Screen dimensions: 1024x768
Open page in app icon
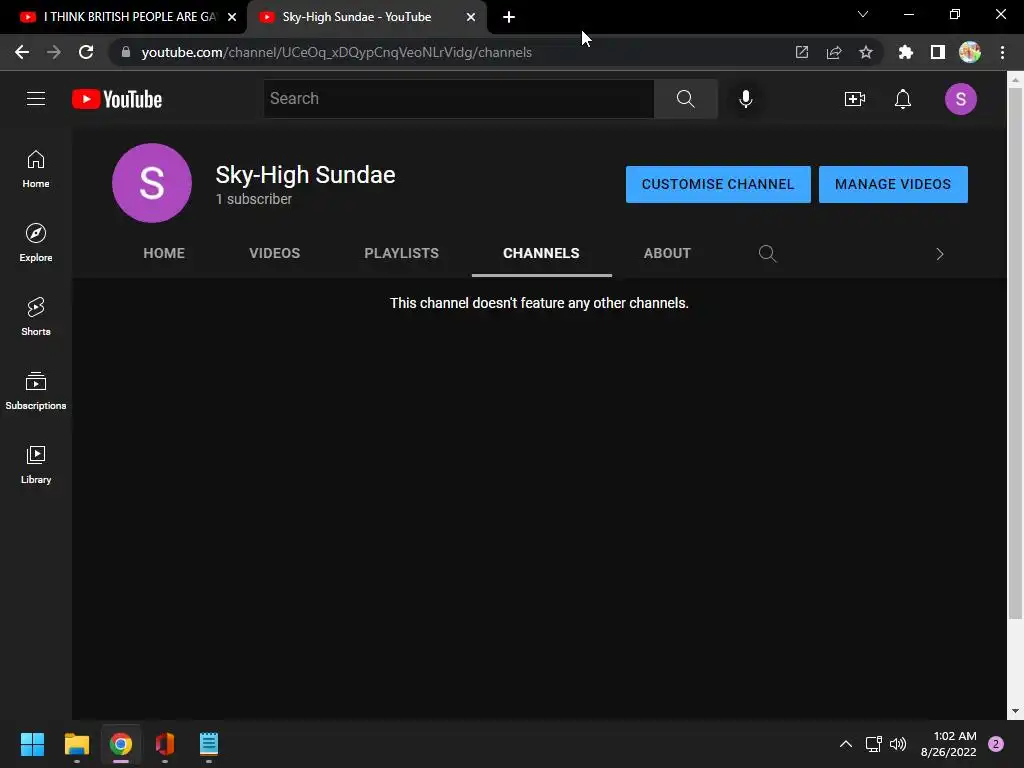tap(801, 52)
